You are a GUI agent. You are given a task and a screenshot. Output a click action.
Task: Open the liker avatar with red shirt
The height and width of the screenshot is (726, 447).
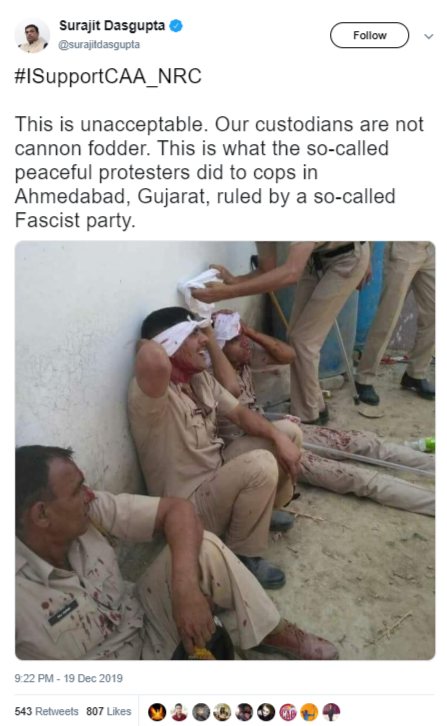tap(179, 712)
